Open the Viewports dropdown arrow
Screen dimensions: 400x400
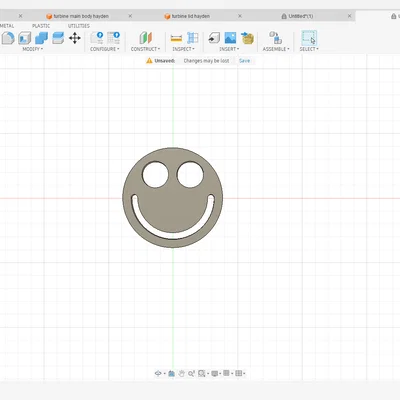[244, 374]
